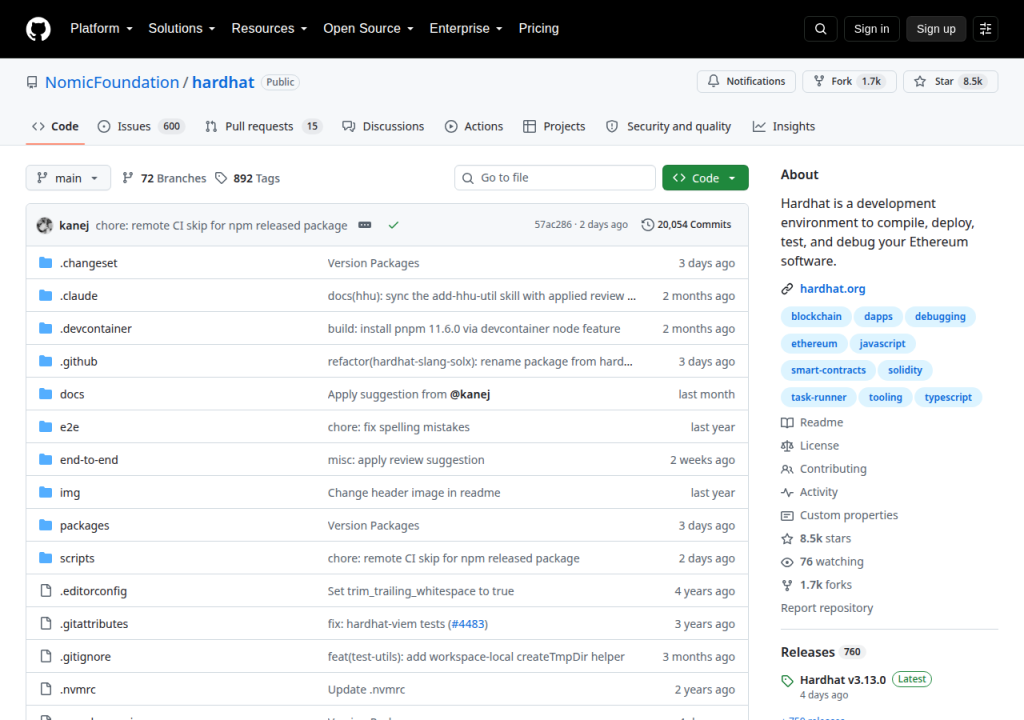This screenshot has height=720, width=1024.
Task: Switch to the Issues tab
Action: click(141, 126)
